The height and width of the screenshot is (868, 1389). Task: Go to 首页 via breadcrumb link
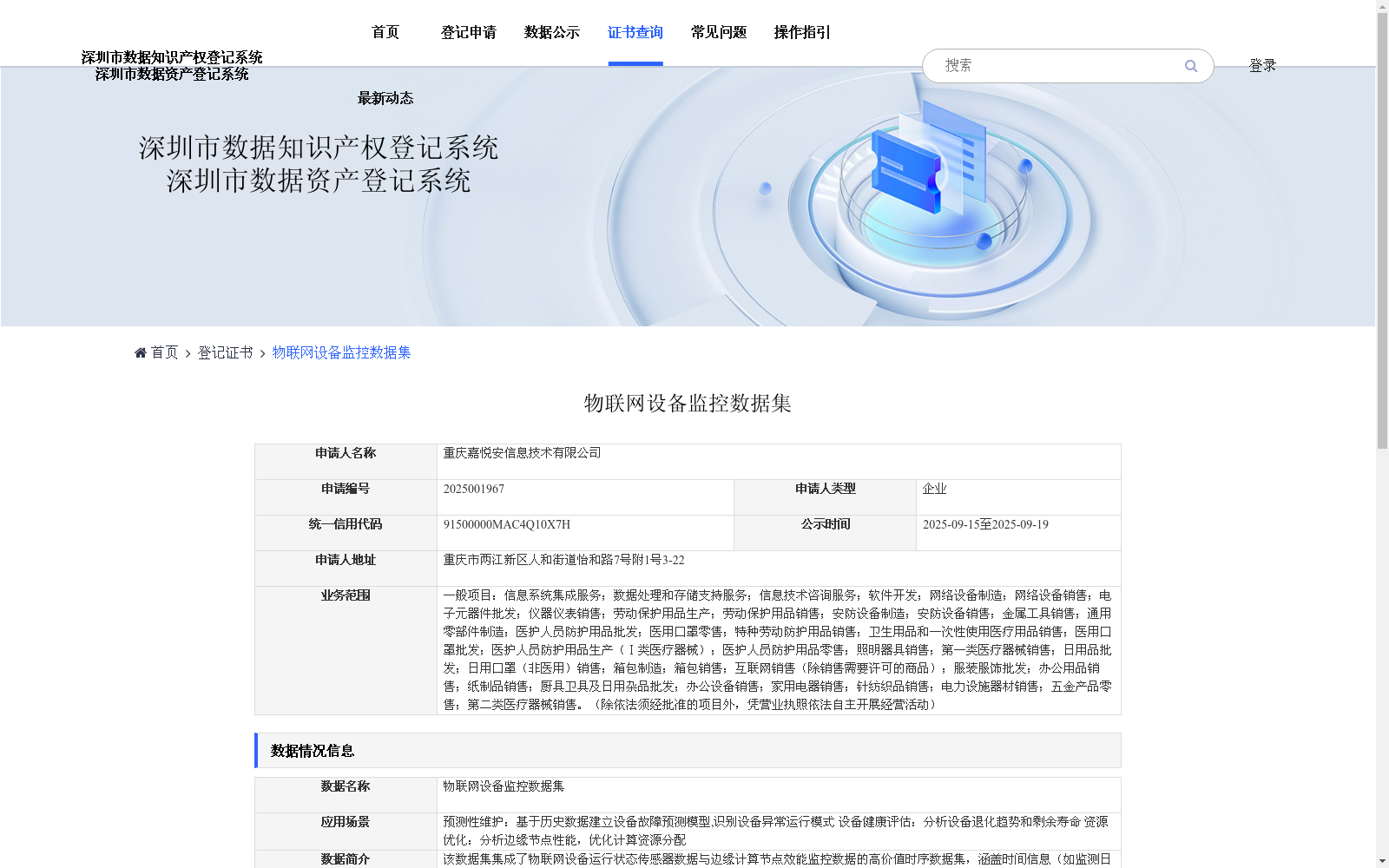tap(164, 352)
